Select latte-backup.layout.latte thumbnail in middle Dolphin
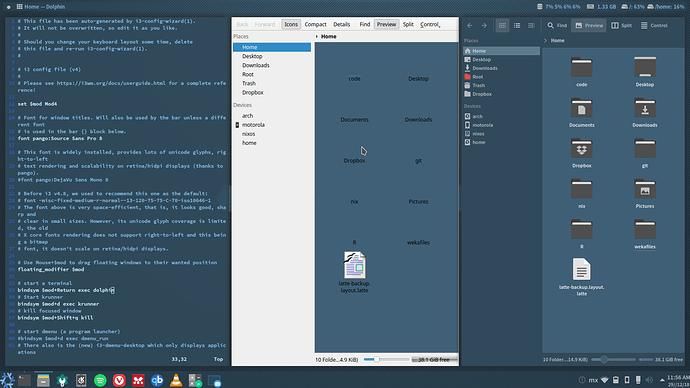690x388 pixels. click(354, 265)
